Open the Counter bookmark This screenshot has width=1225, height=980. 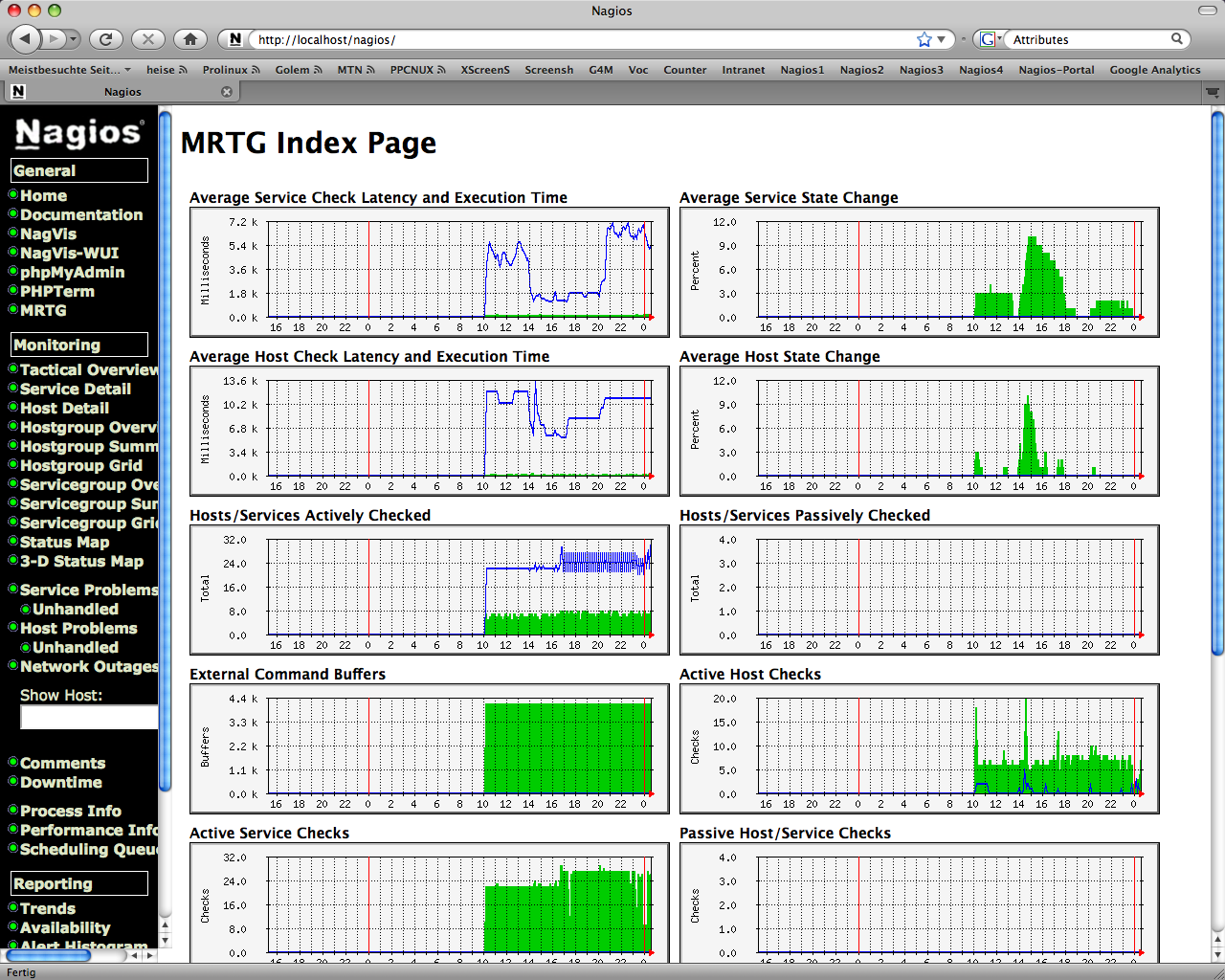pyautogui.click(x=685, y=70)
